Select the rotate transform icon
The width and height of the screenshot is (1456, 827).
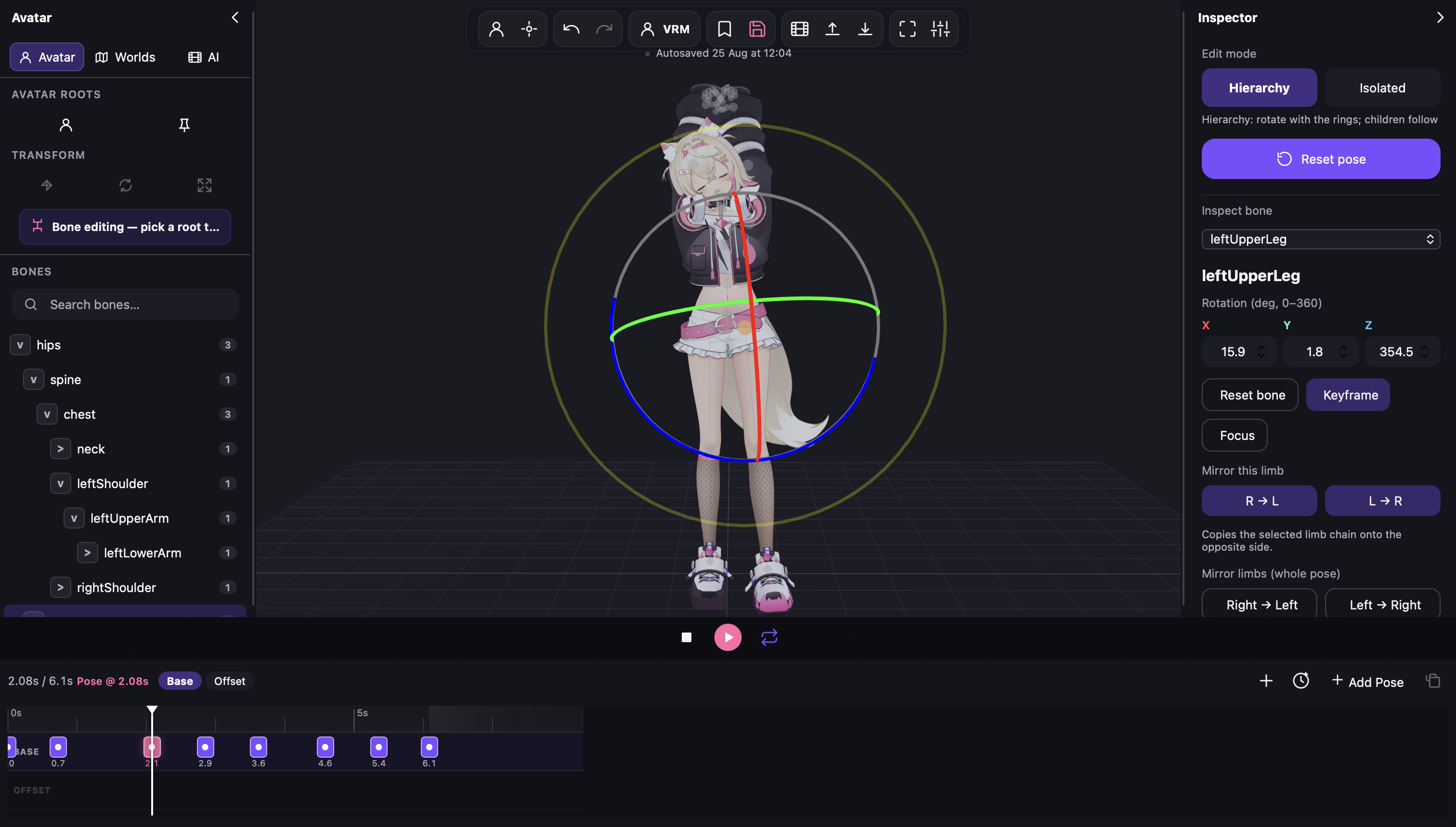point(126,185)
